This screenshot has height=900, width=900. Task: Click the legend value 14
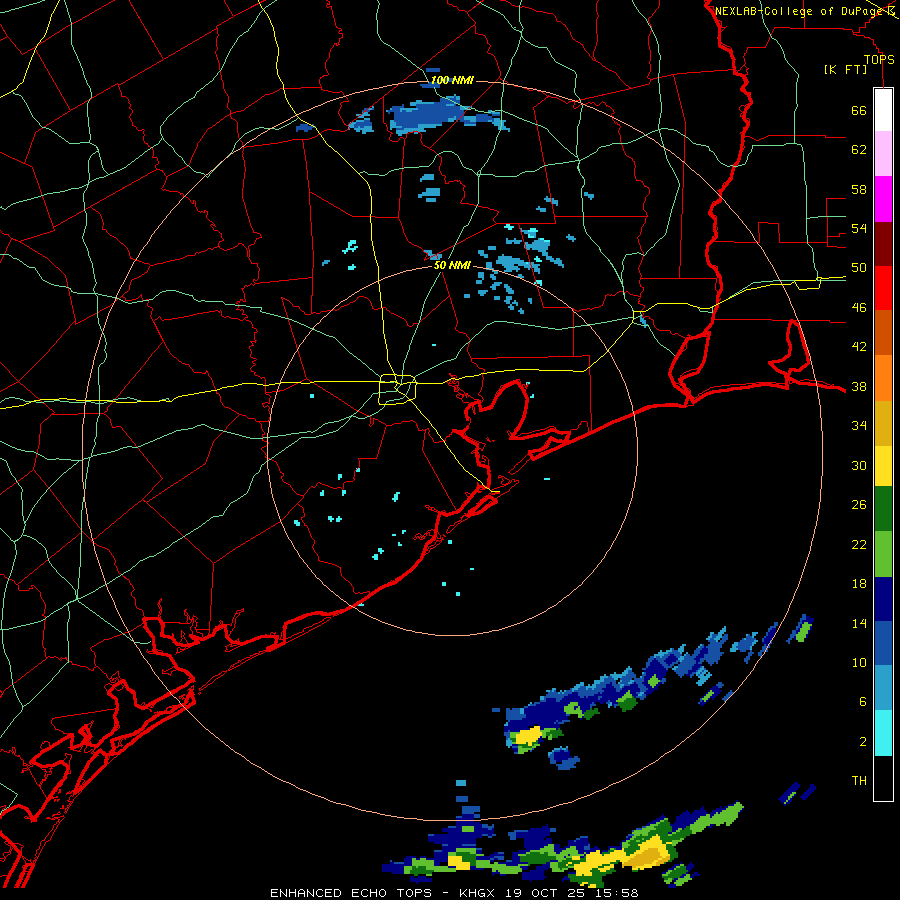point(859,623)
